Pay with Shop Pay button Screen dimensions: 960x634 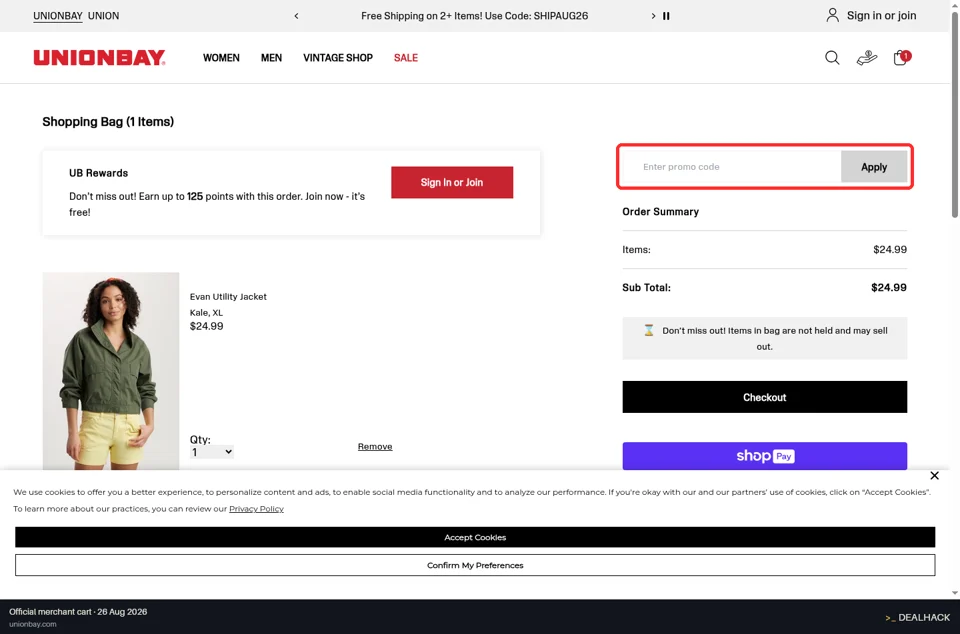click(764, 456)
